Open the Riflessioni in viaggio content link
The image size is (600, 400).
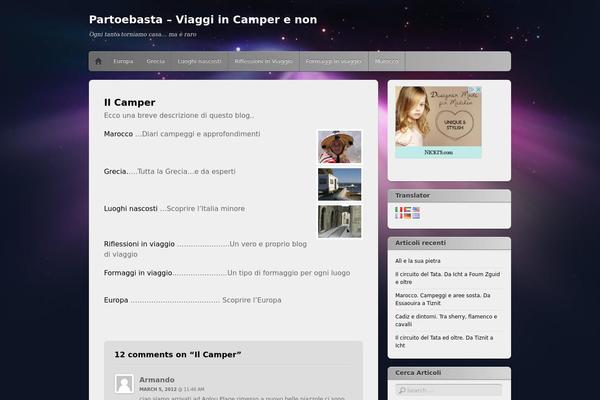[x=139, y=244]
